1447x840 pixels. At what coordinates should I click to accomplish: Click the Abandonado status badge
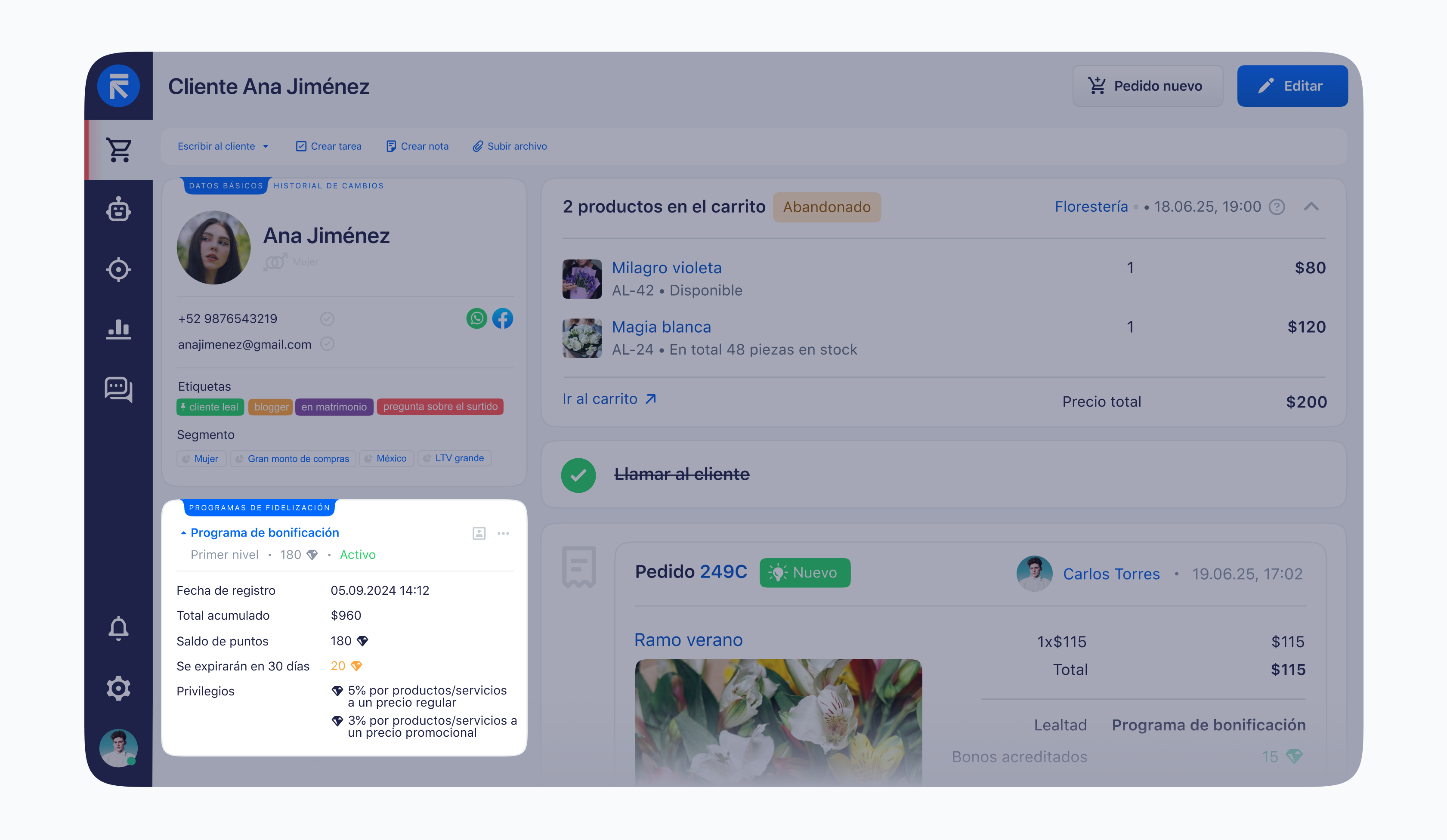(x=827, y=207)
